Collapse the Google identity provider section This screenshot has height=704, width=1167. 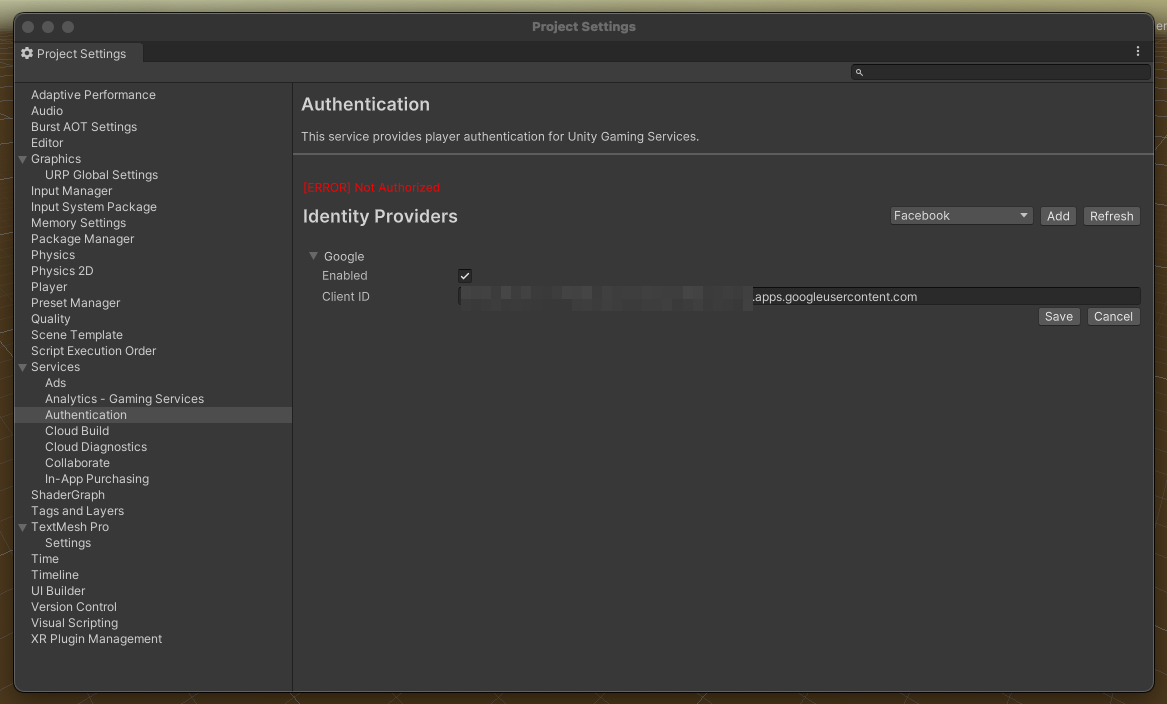pyautogui.click(x=313, y=256)
